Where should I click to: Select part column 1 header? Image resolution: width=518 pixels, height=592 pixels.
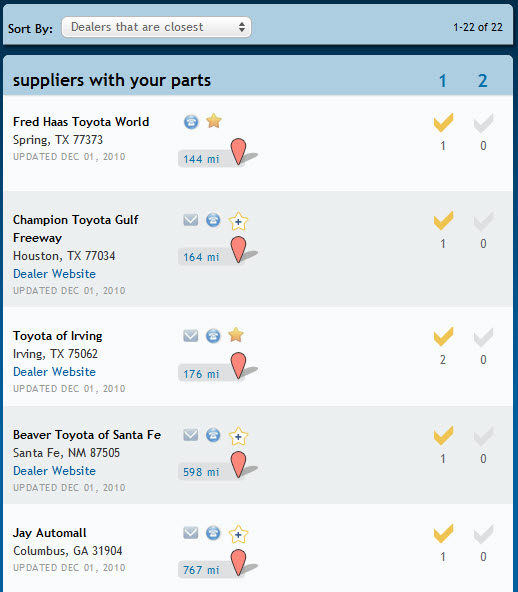(443, 81)
